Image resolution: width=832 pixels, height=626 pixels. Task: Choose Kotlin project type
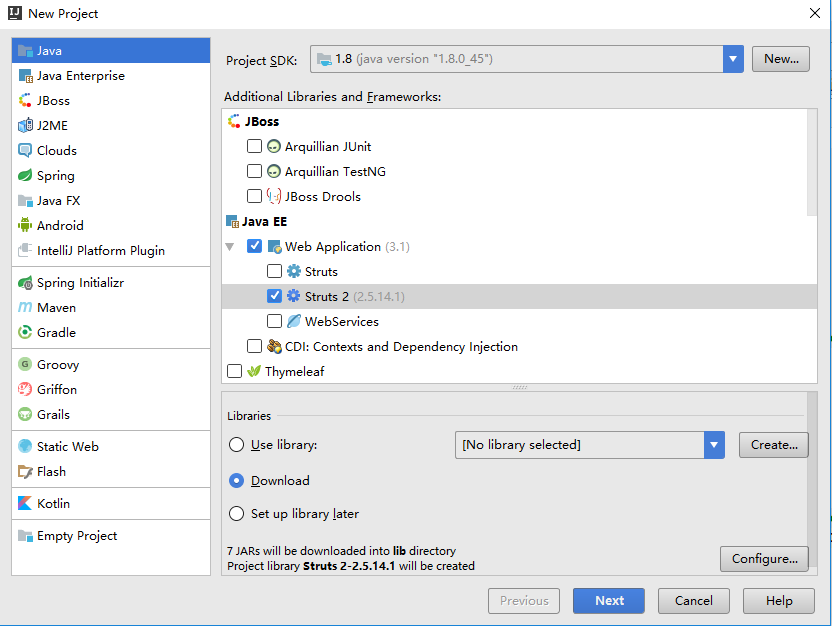(x=111, y=503)
